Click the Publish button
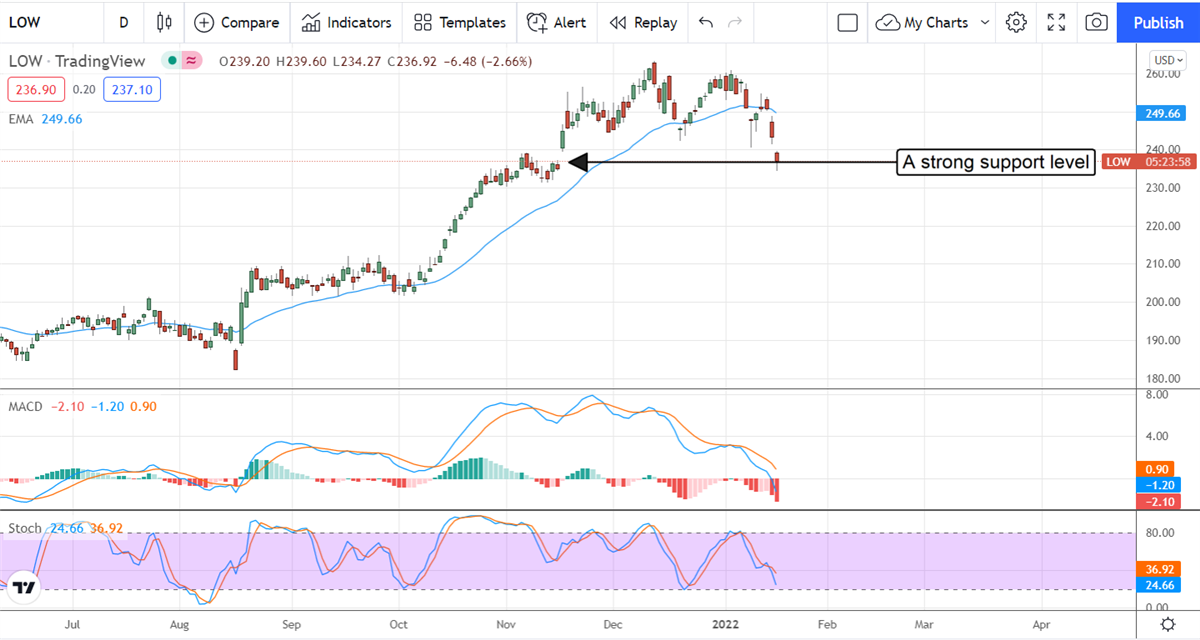Screen dimensions: 1200x640 (x=1158, y=22)
